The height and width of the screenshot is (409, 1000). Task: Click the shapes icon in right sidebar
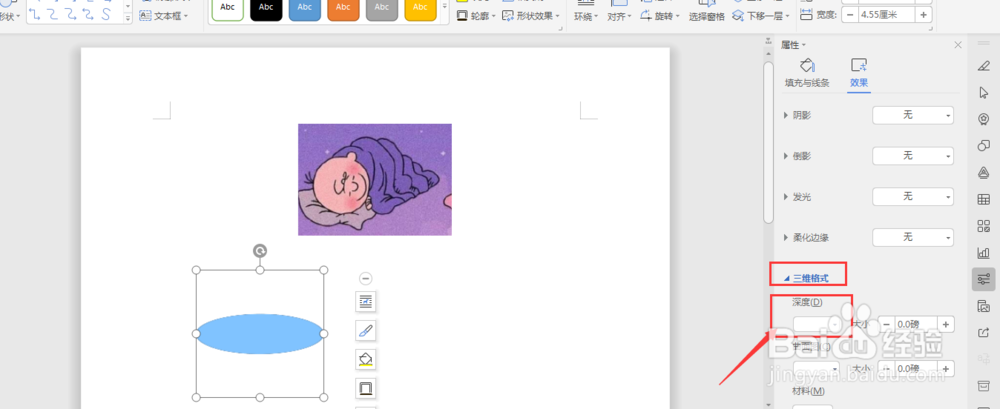[x=983, y=145]
